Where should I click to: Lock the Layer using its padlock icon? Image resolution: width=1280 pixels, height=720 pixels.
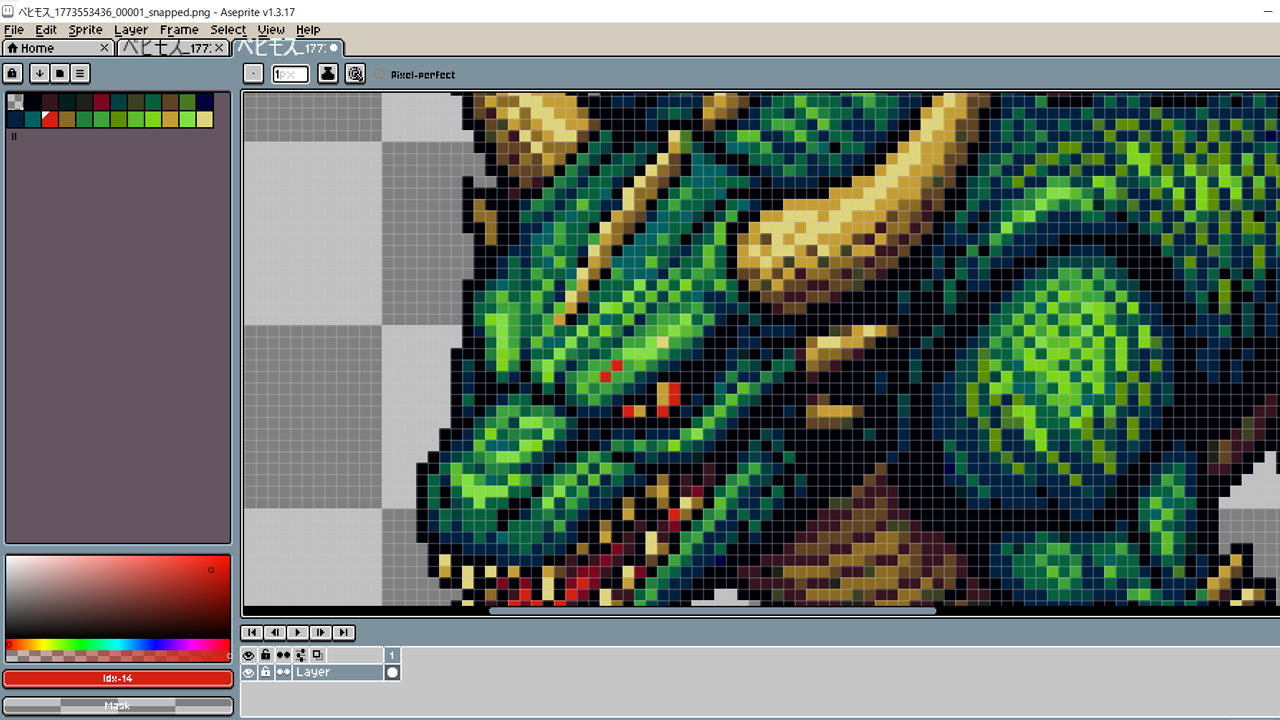[x=266, y=672]
